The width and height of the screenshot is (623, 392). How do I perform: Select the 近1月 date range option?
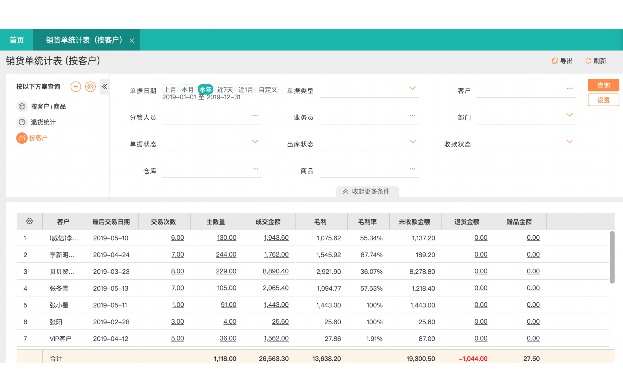245,89
